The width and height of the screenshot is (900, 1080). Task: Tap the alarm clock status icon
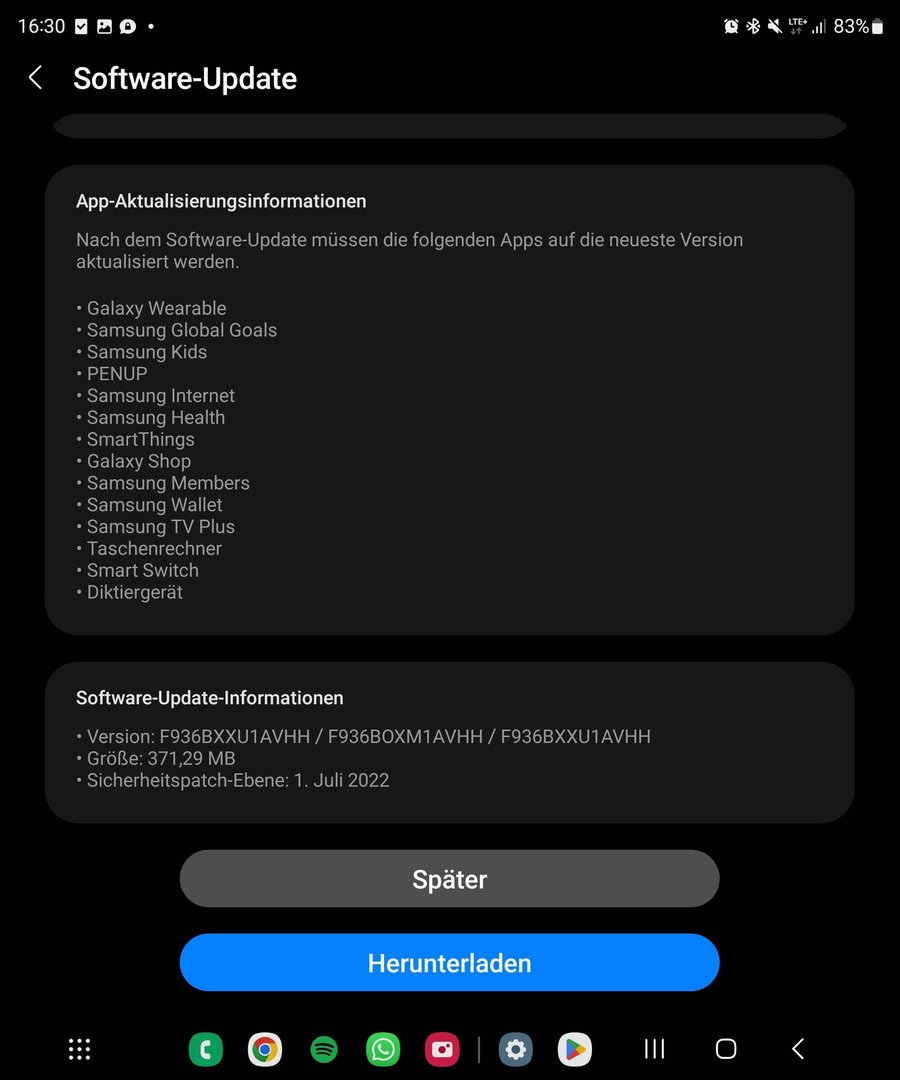coord(731,26)
